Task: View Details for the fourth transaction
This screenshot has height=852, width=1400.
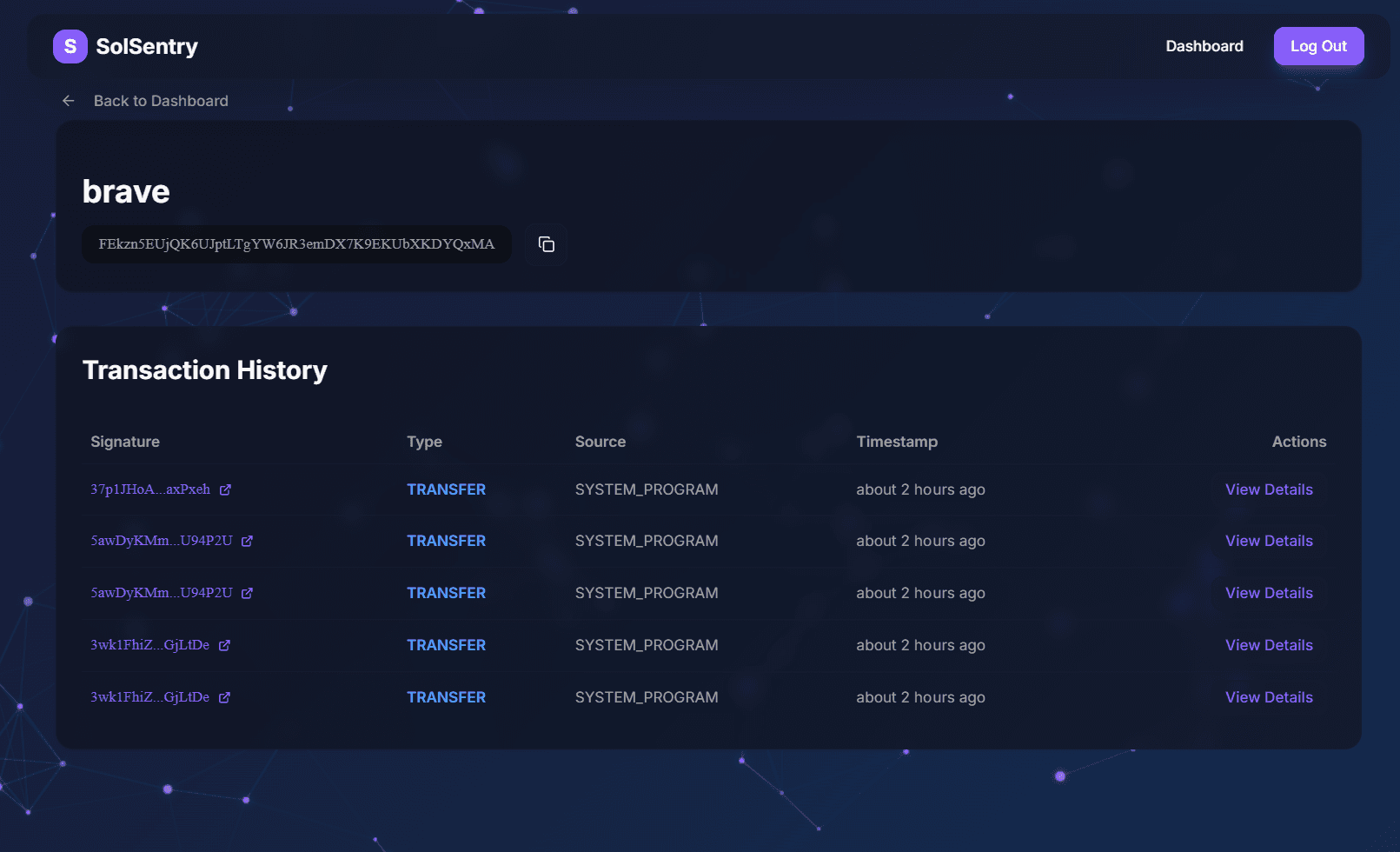Action: [x=1269, y=644]
